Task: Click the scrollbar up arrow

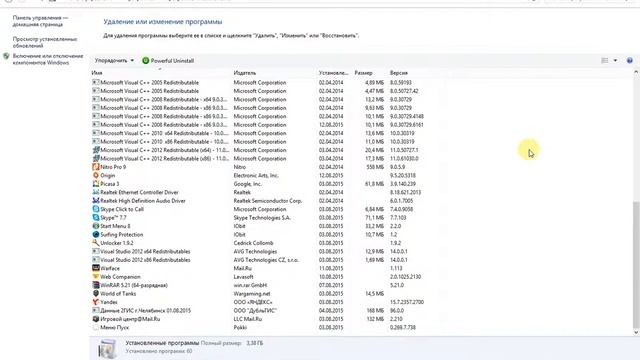Action: tap(636, 72)
